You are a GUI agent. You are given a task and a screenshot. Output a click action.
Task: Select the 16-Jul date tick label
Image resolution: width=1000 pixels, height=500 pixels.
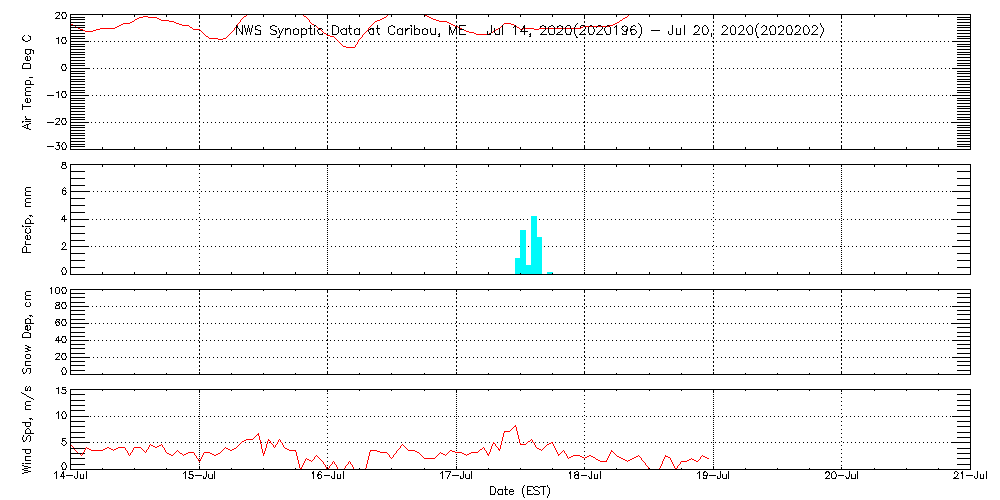click(x=328, y=477)
